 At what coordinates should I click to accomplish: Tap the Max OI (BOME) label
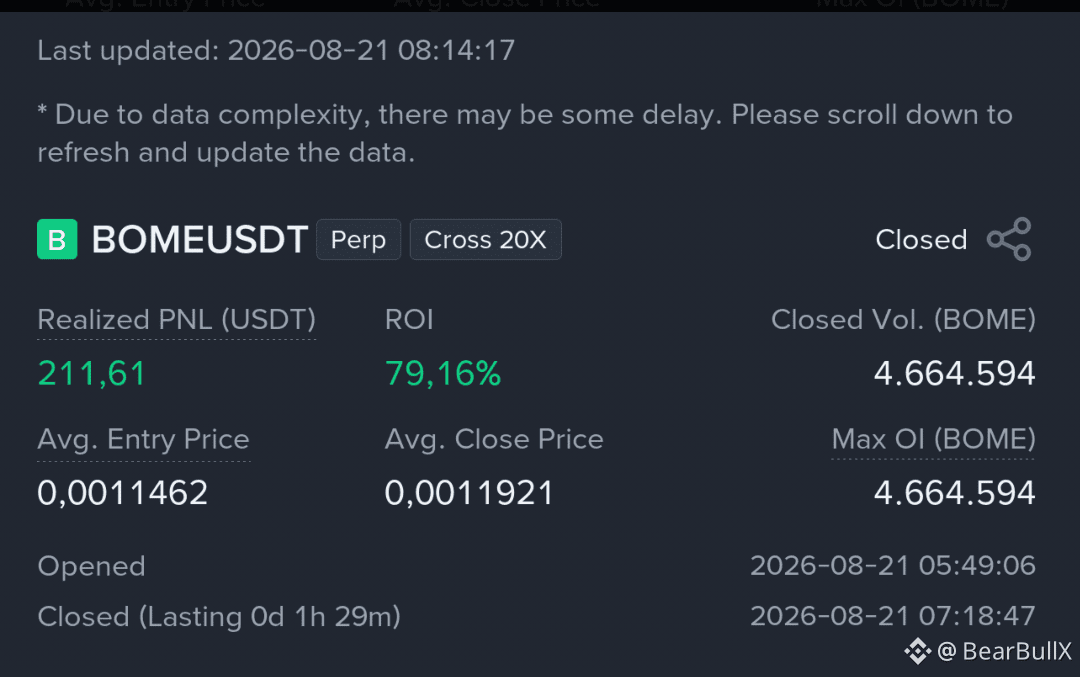tap(933, 439)
